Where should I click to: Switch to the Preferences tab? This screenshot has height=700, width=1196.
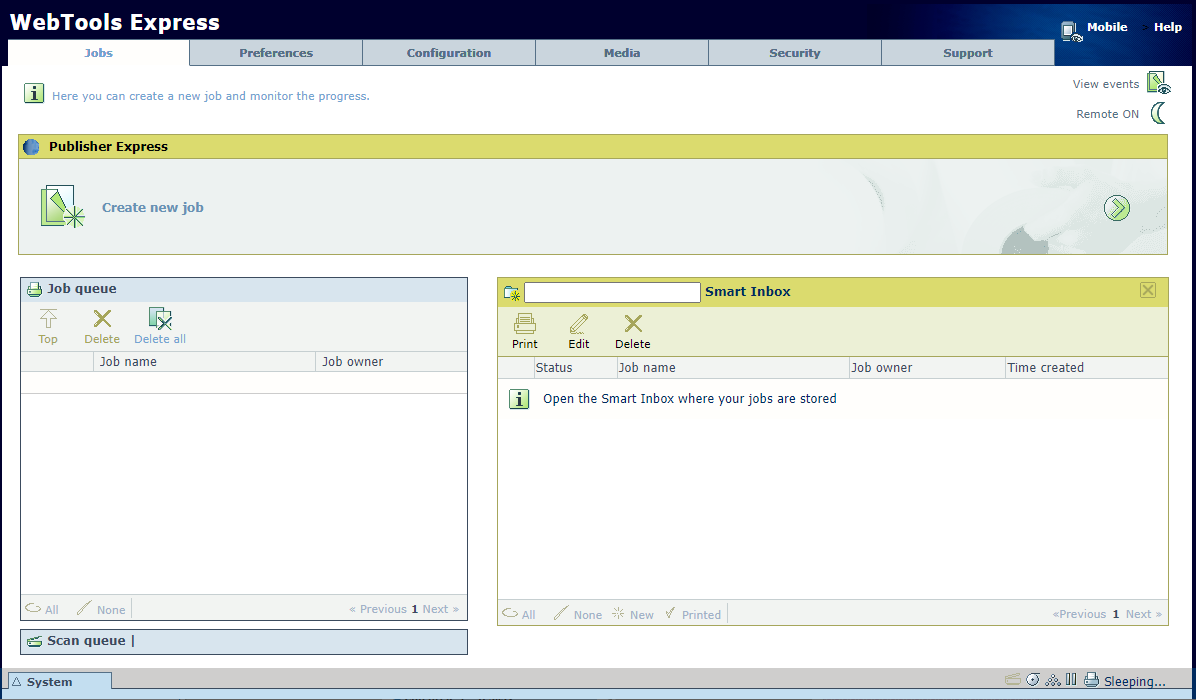276,53
